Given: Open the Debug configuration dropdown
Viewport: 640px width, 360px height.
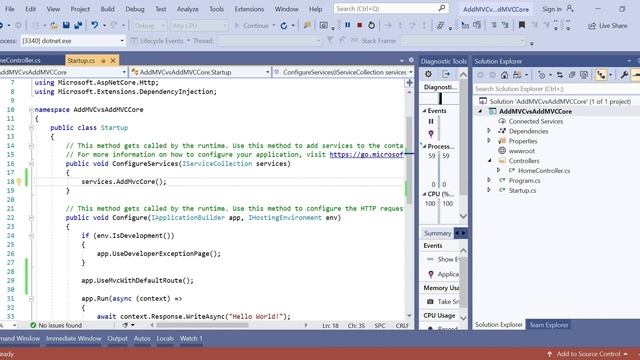Looking at the screenshot, I should point(150,26).
